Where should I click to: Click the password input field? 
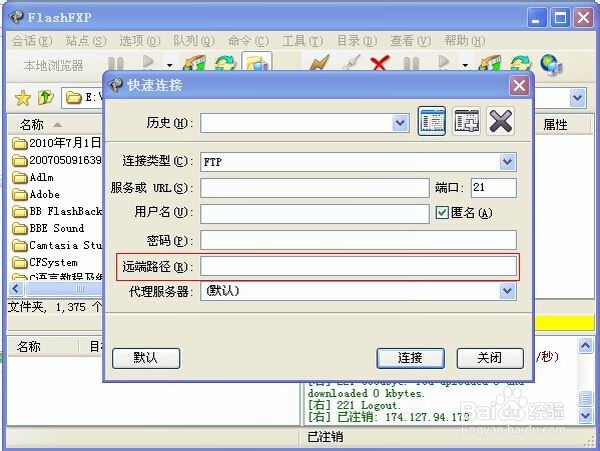[358, 240]
